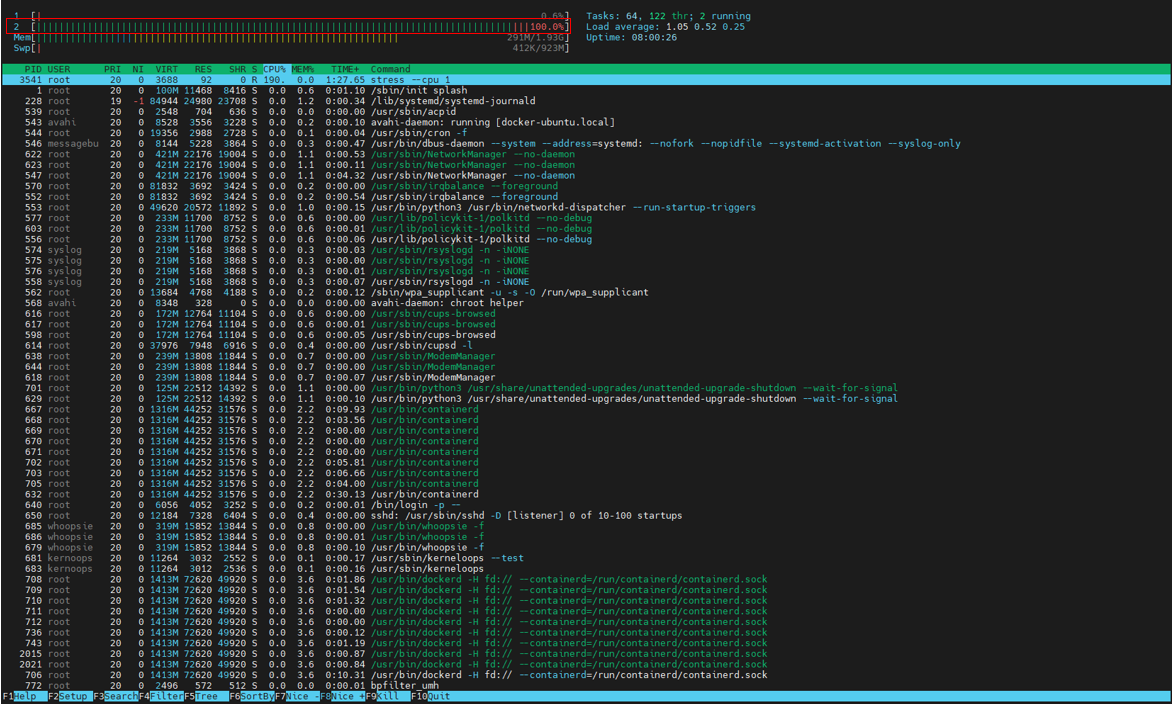Screen dimensions: 1172x704
Task: Select the PID 558 rsyslogd row
Action: 586,282
